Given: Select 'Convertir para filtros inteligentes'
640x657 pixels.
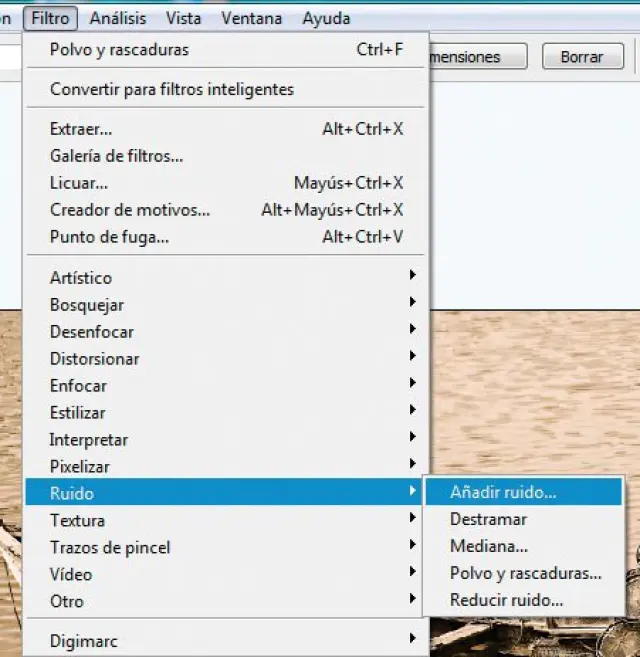Looking at the screenshot, I should pos(171,89).
